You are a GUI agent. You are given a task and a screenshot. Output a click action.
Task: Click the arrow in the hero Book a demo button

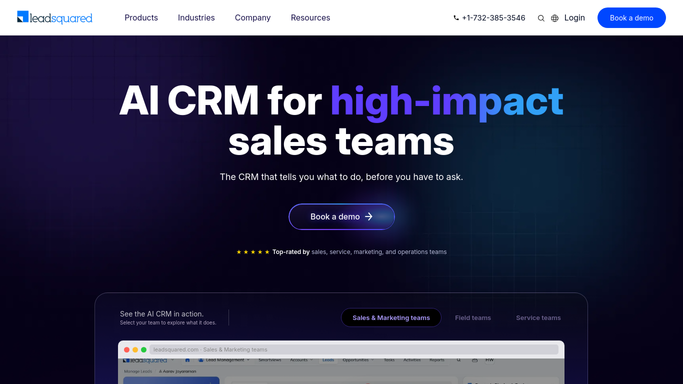point(369,216)
